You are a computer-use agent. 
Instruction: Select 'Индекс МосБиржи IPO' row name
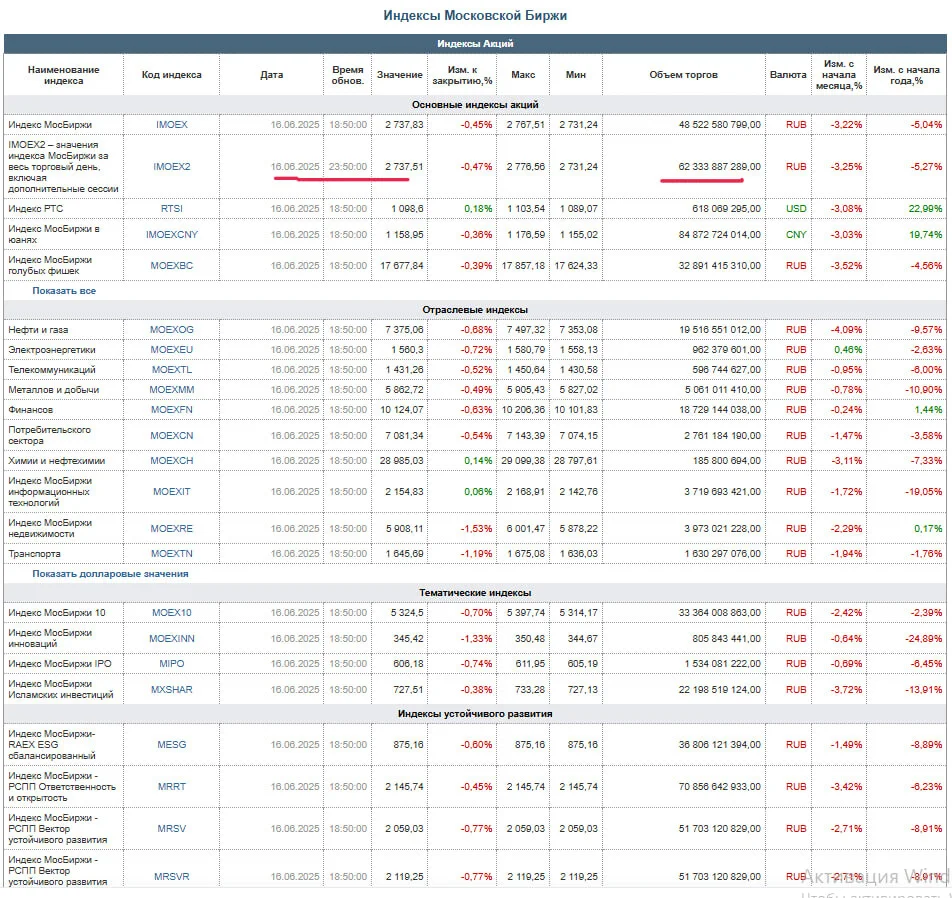pyautogui.click(x=60, y=664)
